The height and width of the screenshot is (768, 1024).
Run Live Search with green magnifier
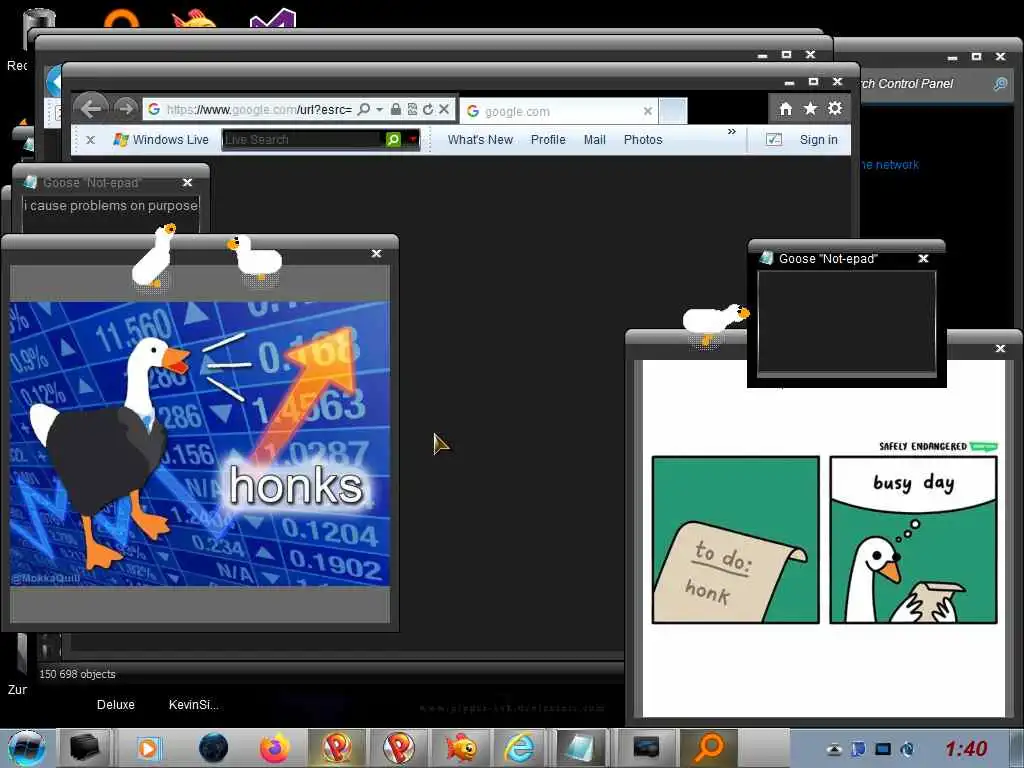point(393,139)
